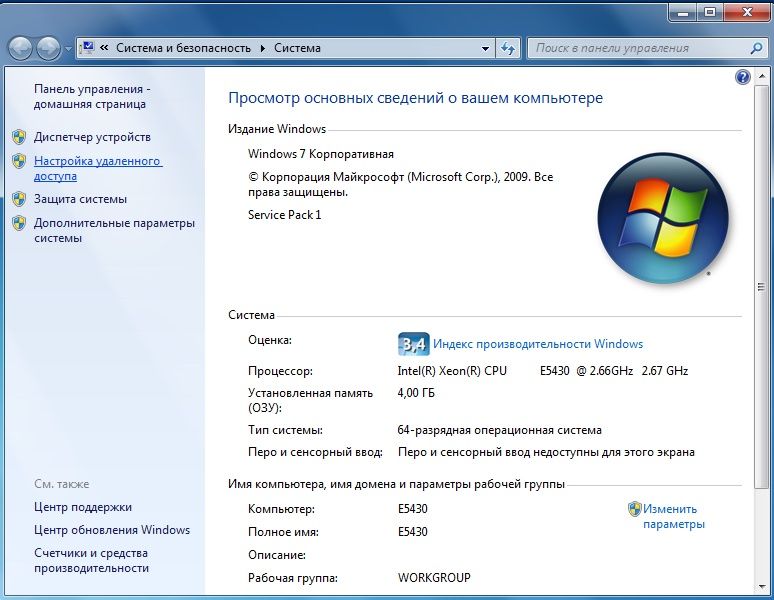Click the shield icon next to Изменить параметры
The height and width of the screenshot is (600, 774).
634,509
